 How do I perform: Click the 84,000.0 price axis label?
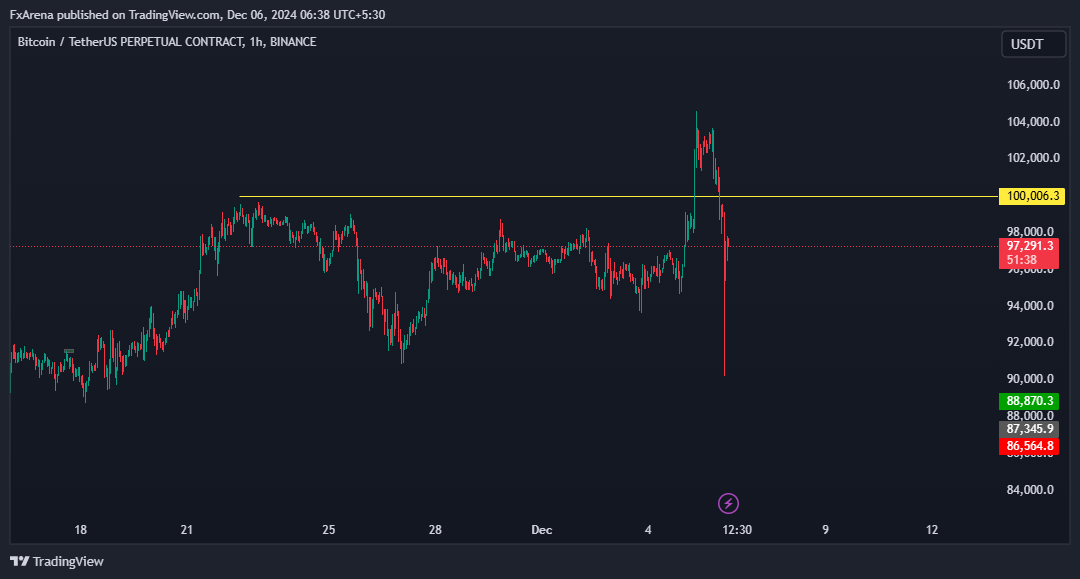tap(1030, 489)
